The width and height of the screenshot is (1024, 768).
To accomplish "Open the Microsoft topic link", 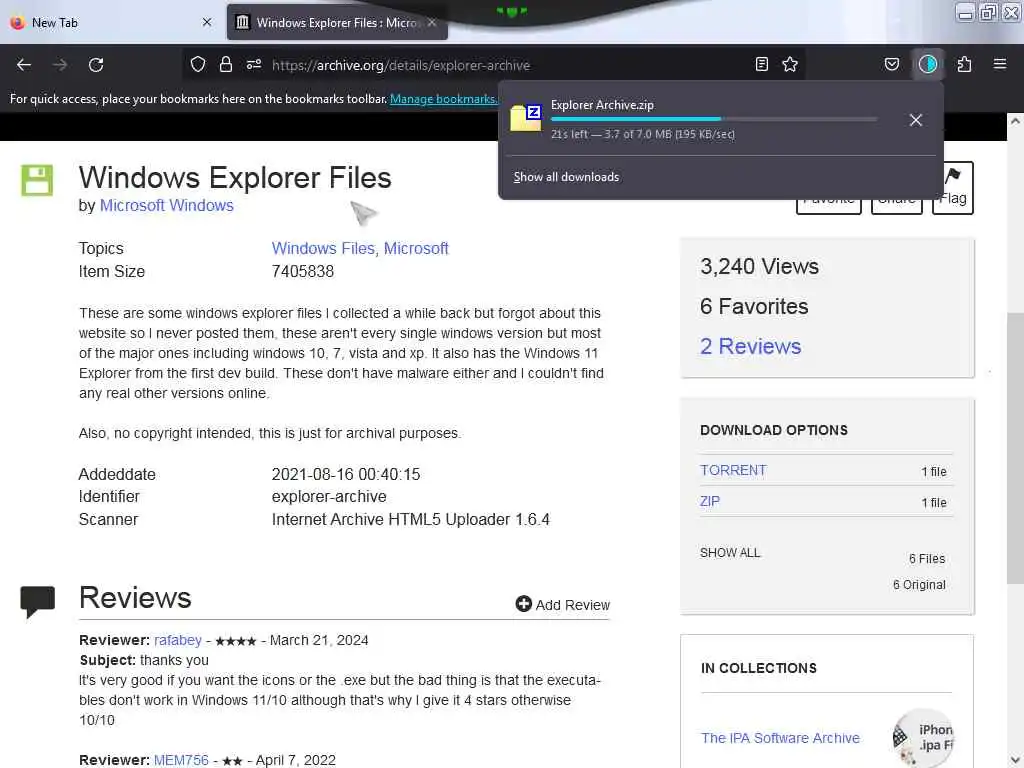I will pyautogui.click(x=416, y=248).
